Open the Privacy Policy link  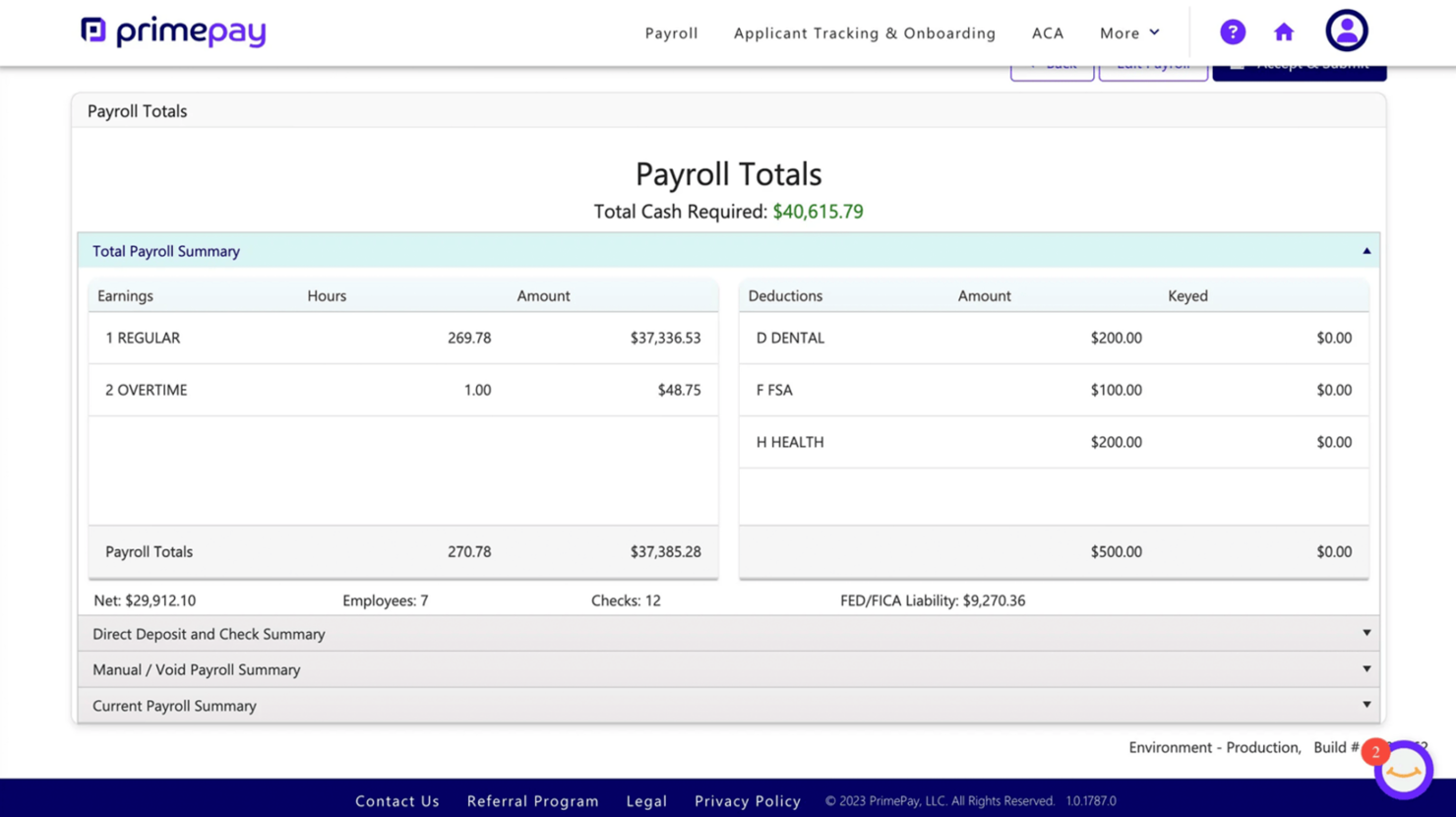coord(748,801)
